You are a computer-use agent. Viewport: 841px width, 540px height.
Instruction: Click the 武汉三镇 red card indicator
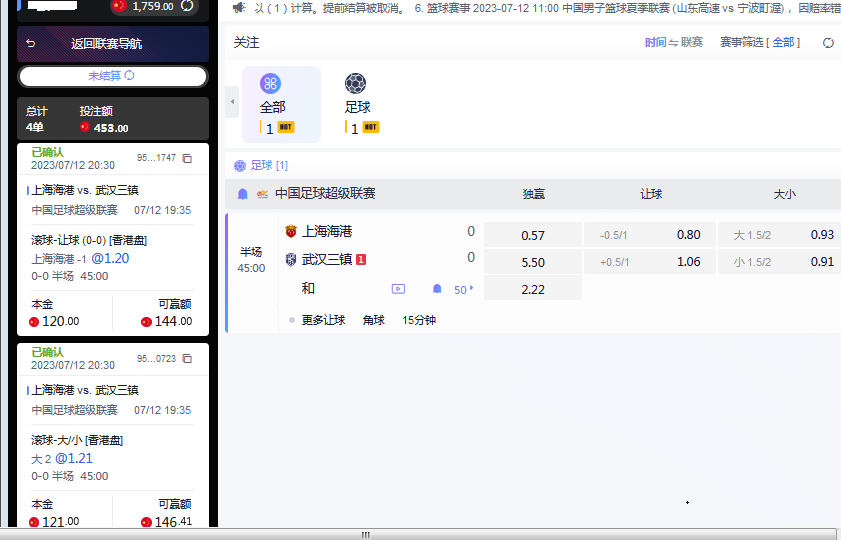361,260
